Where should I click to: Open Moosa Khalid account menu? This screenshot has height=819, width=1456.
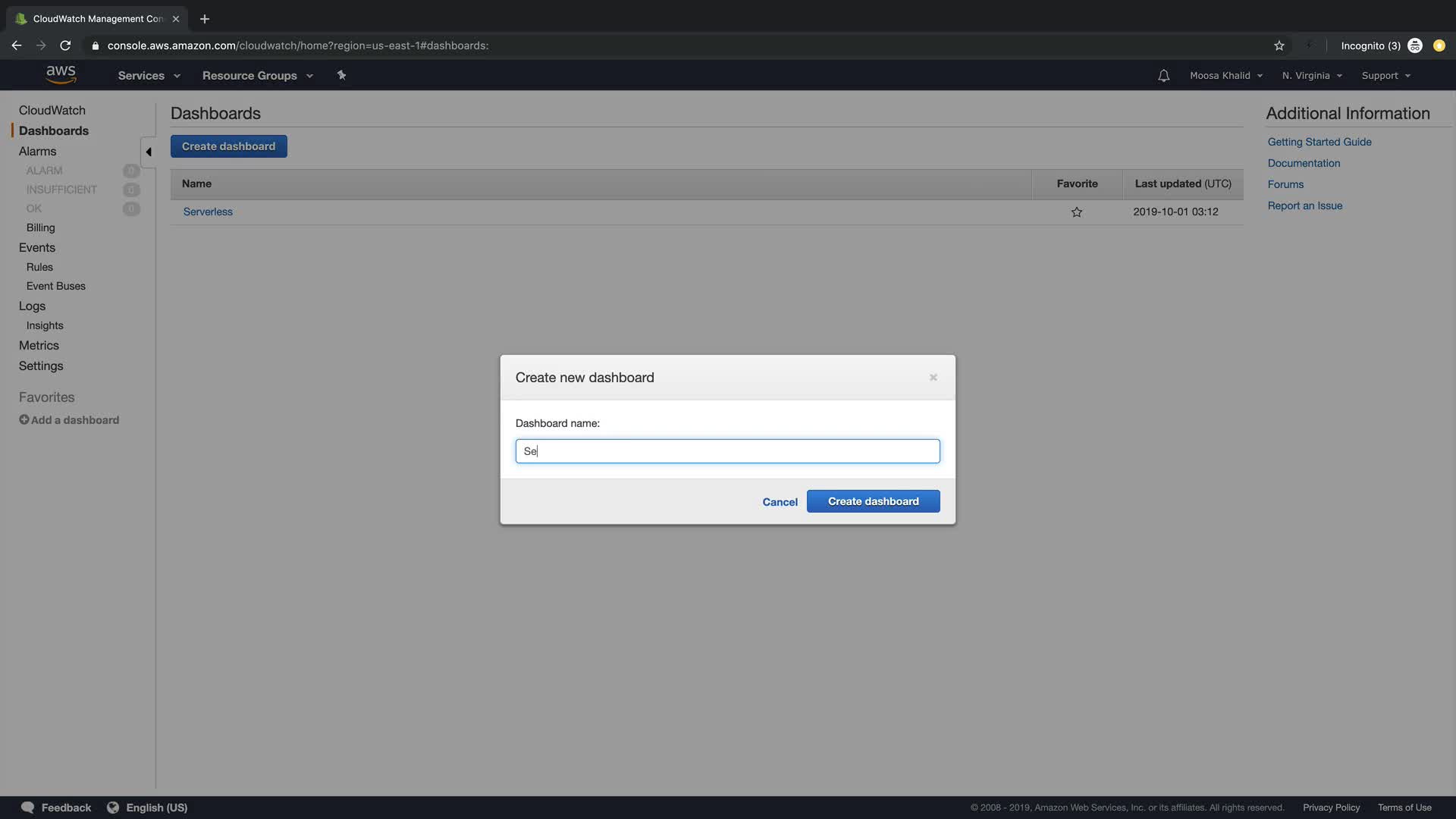[1225, 76]
